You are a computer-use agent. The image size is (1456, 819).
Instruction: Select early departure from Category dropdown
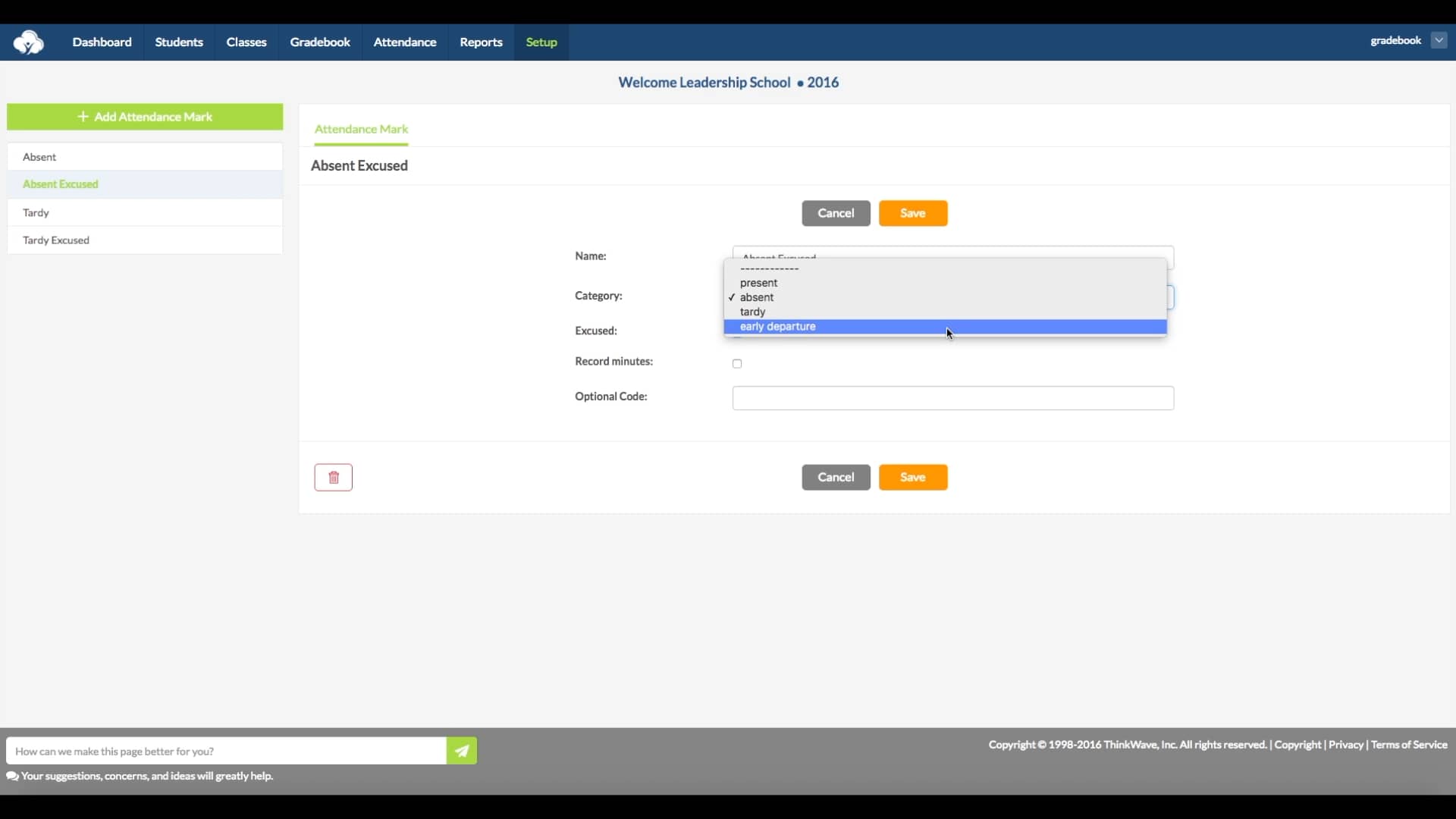[x=777, y=326]
